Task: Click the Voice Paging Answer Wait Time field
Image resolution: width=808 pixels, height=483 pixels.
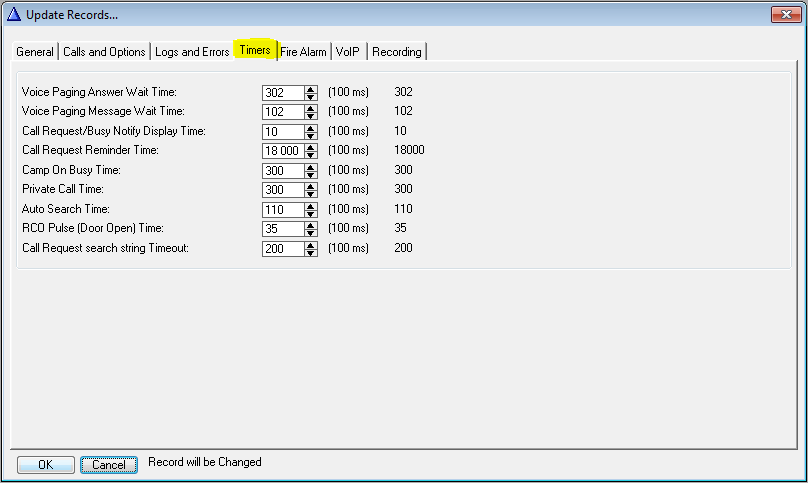Action: (x=283, y=93)
